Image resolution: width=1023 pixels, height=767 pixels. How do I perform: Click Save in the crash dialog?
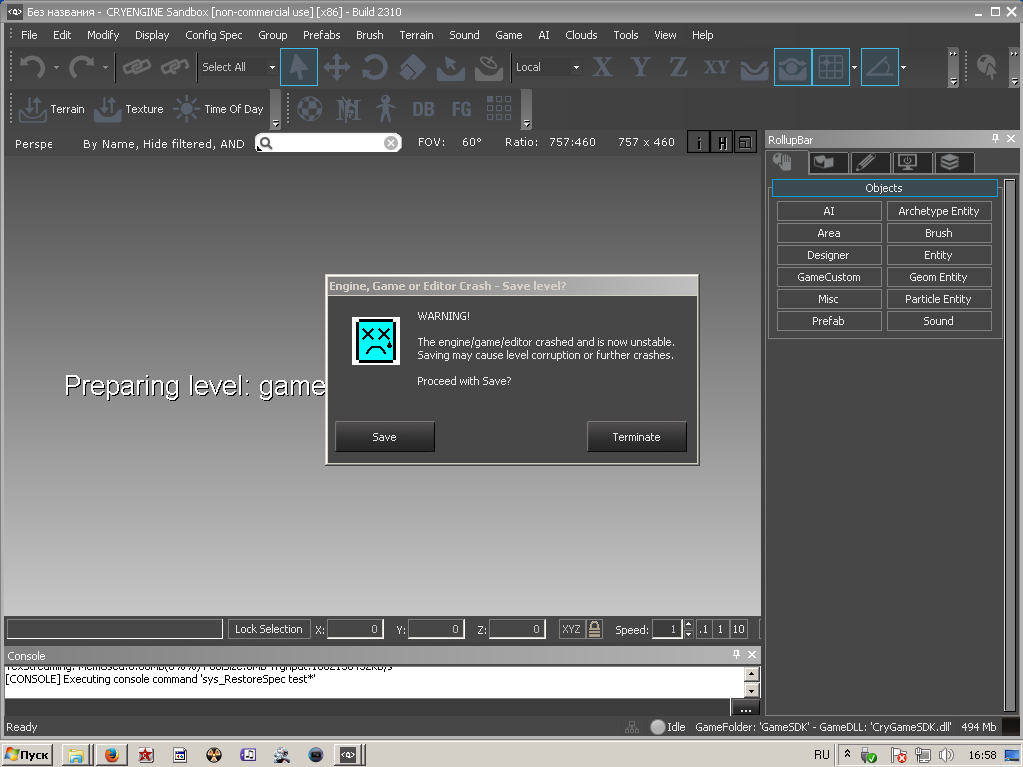coord(384,436)
